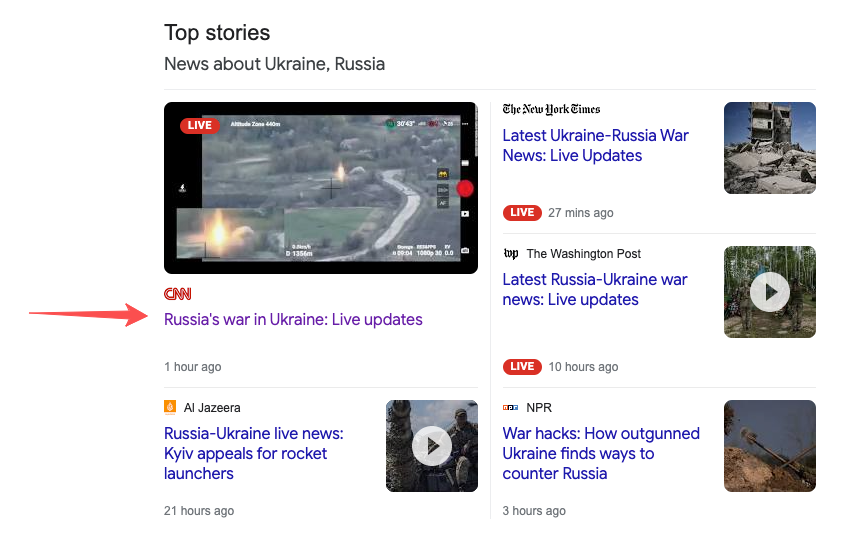Click the CNN logo icon
Viewport: 865px width, 533px height.
pos(178,294)
